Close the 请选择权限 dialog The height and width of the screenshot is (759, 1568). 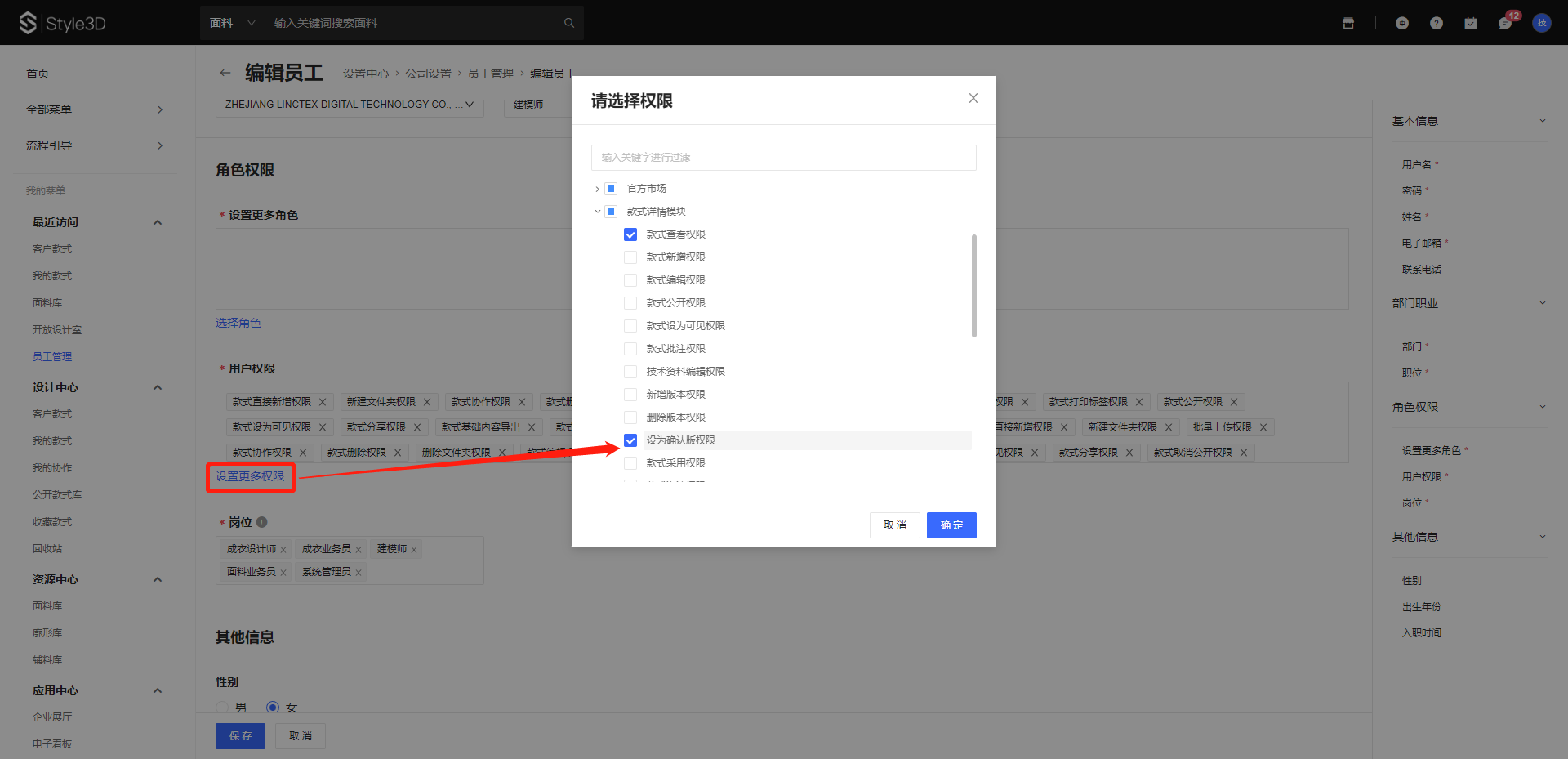973,98
